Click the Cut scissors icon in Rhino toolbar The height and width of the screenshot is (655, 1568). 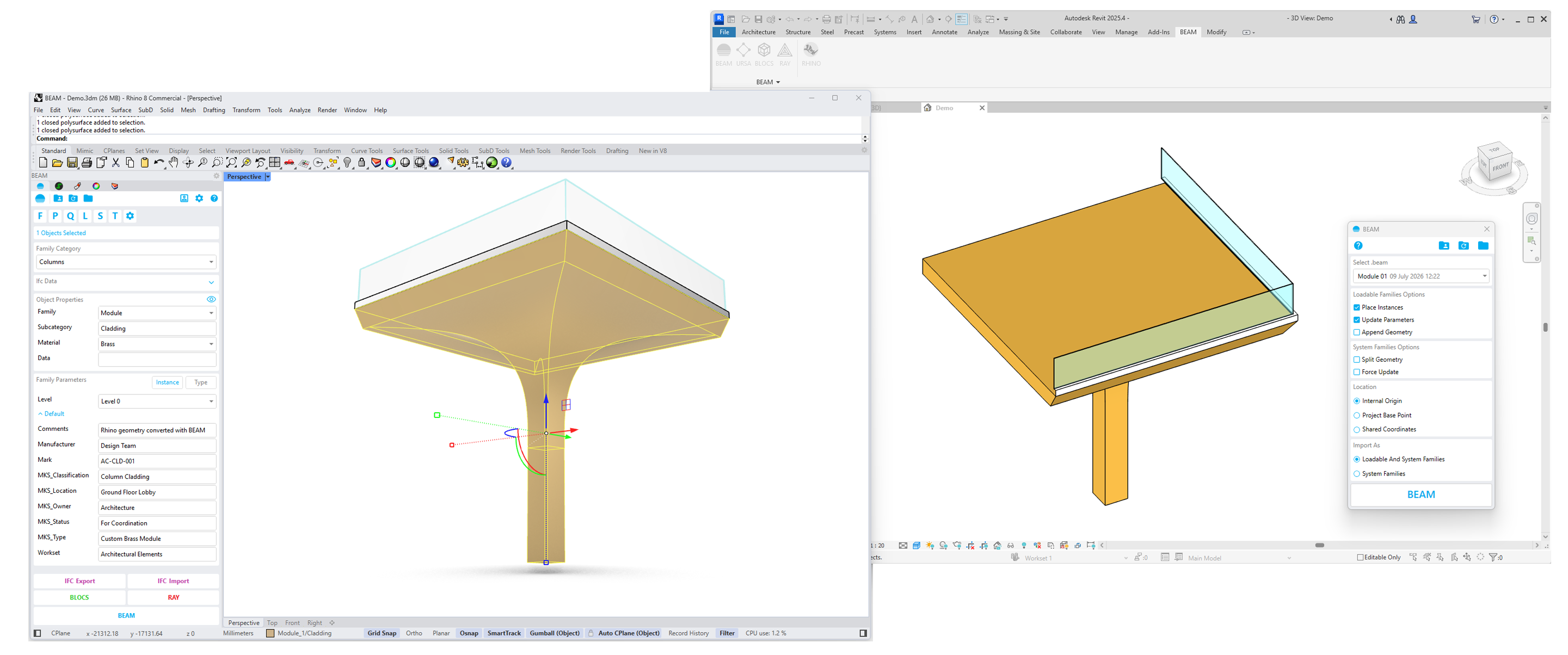[115, 162]
